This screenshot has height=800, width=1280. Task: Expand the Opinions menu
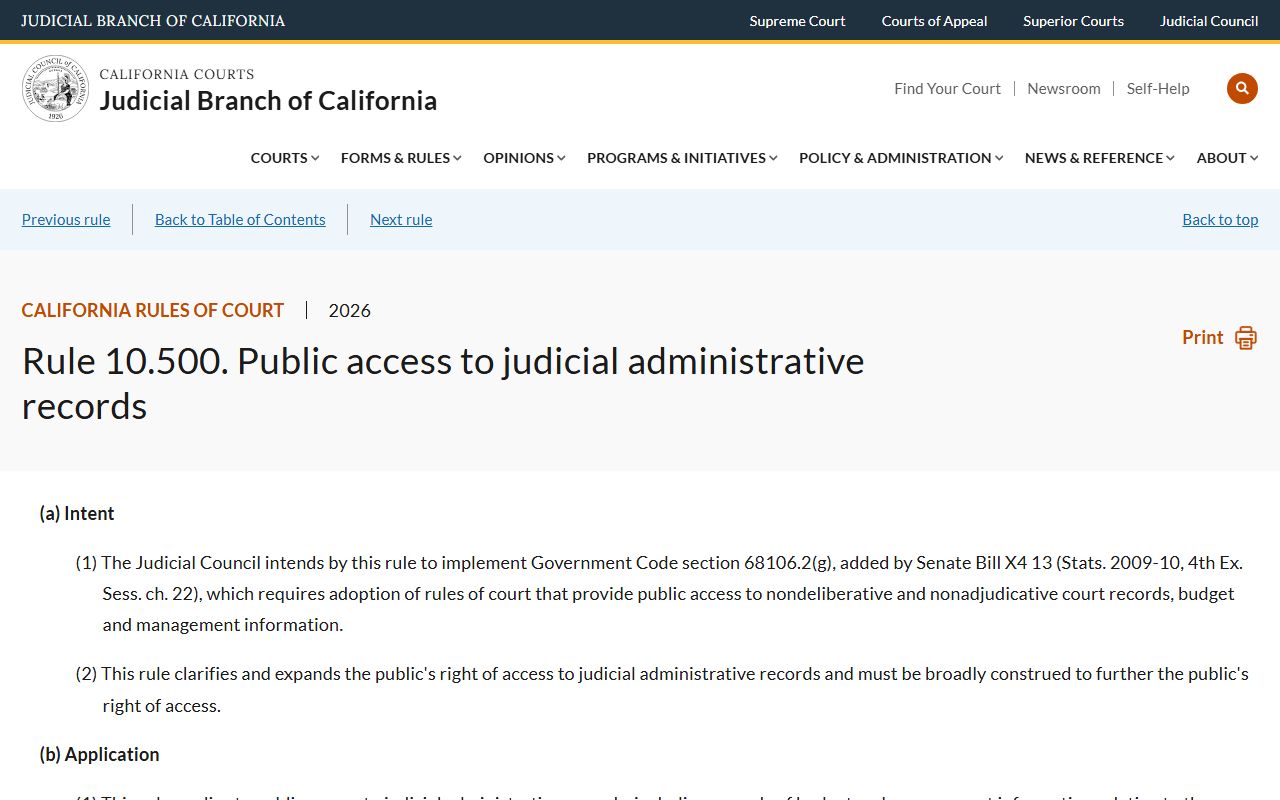click(524, 158)
